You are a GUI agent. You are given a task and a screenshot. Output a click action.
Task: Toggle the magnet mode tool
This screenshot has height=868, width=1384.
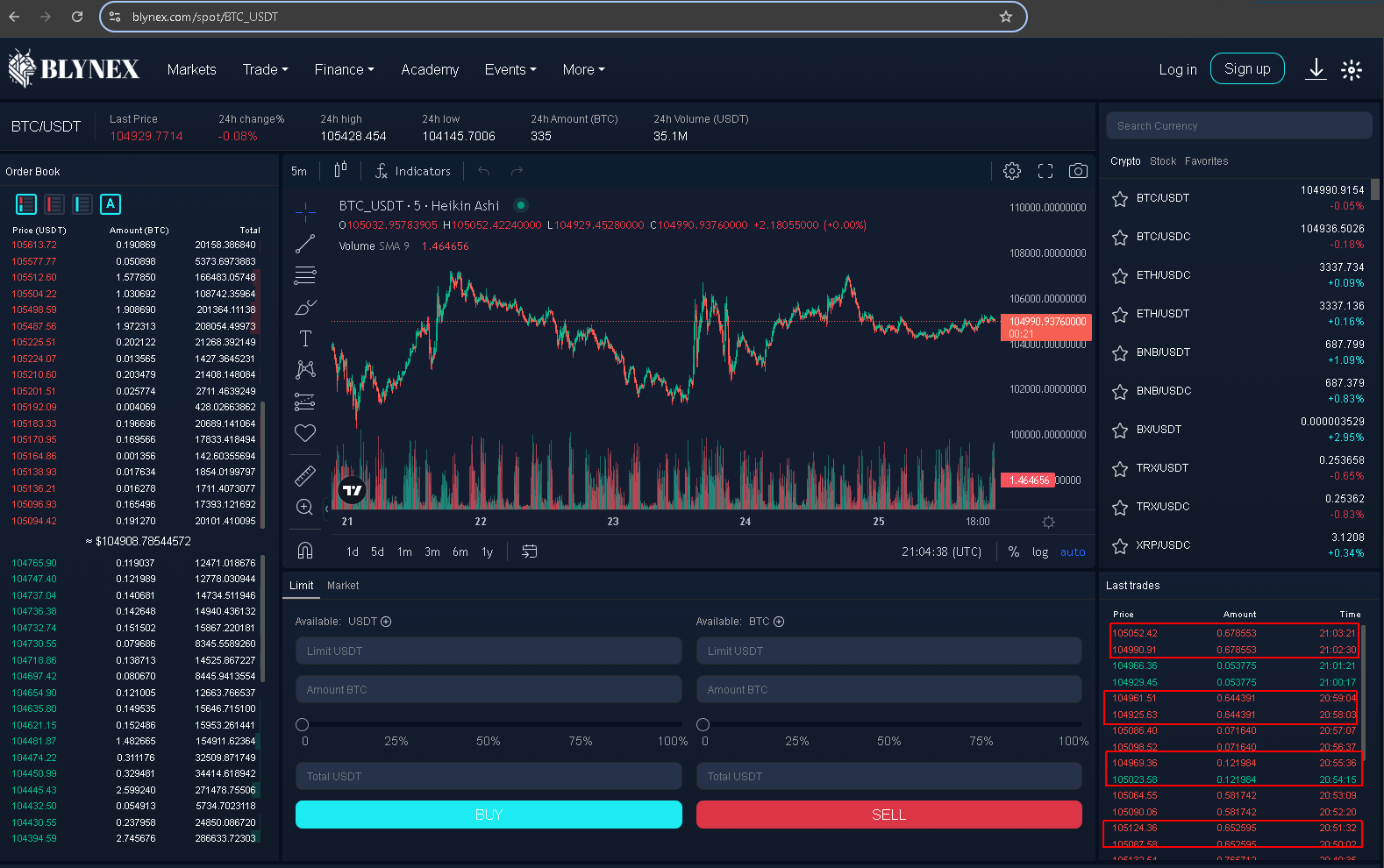point(305,551)
